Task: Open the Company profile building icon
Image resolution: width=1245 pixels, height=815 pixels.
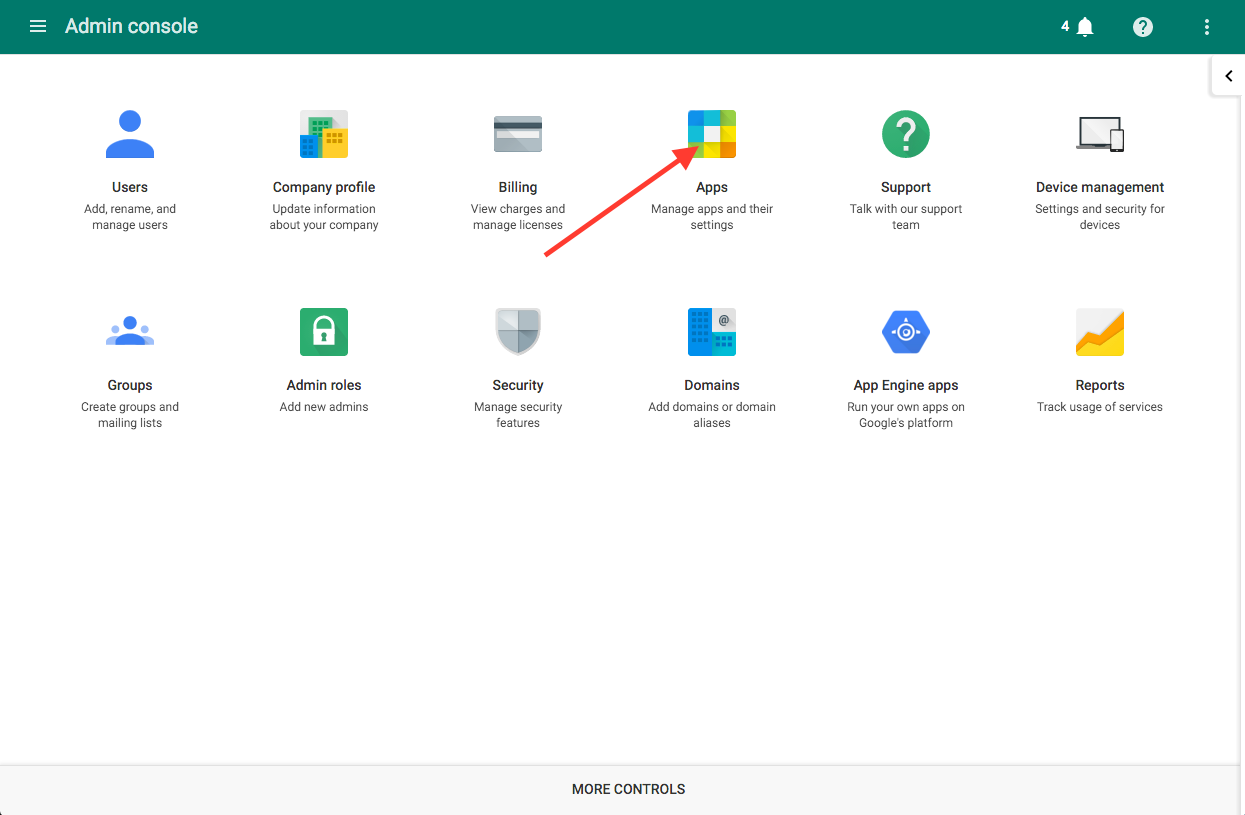Action: 324,134
